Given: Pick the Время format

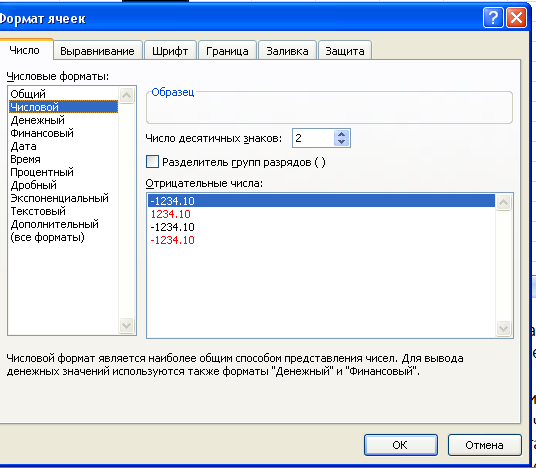Looking at the screenshot, I should (63, 159).
